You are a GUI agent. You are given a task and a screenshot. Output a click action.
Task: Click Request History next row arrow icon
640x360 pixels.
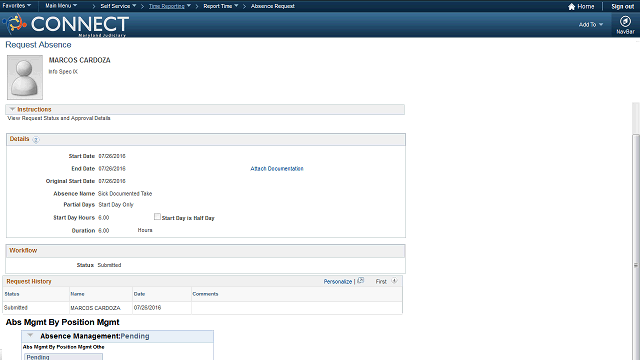394,281
